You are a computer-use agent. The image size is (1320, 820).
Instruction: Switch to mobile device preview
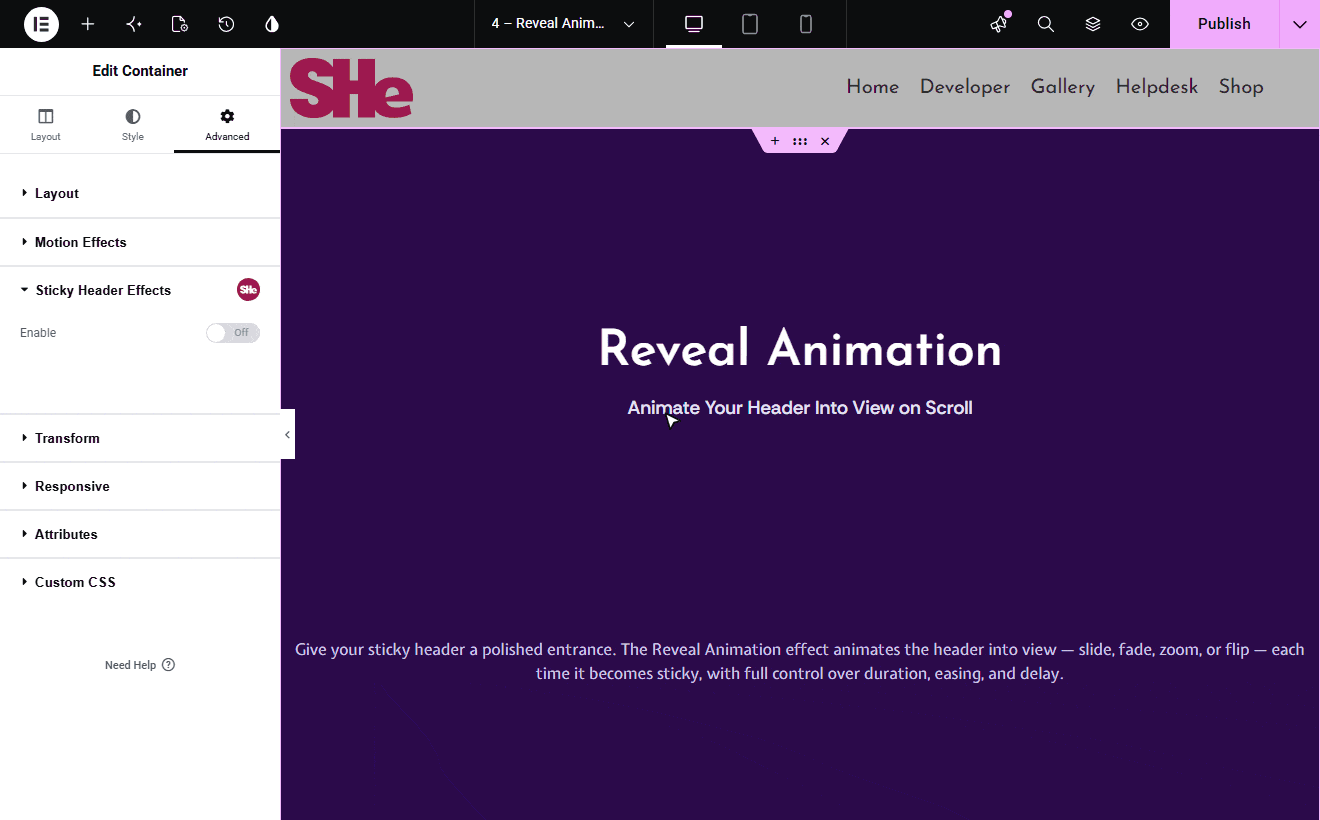pos(806,24)
